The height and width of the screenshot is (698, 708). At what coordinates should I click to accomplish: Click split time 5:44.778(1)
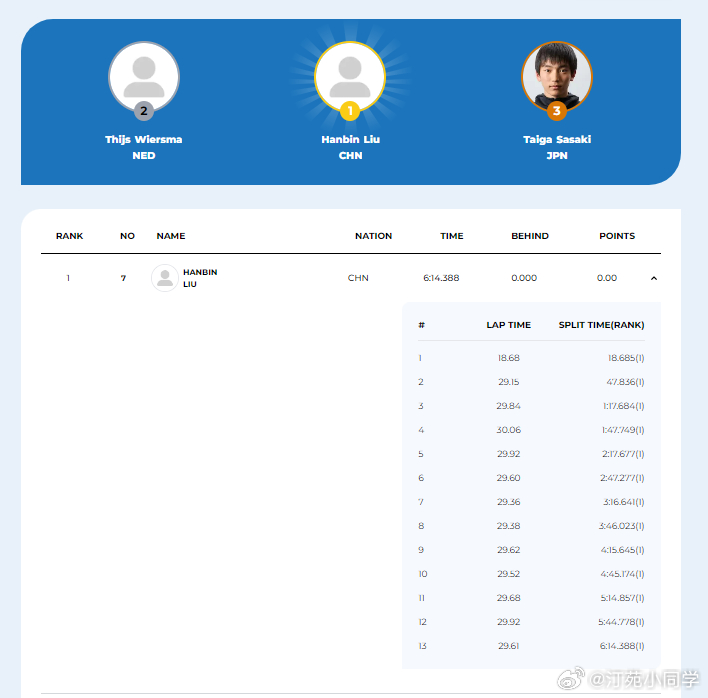click(621, 622)
